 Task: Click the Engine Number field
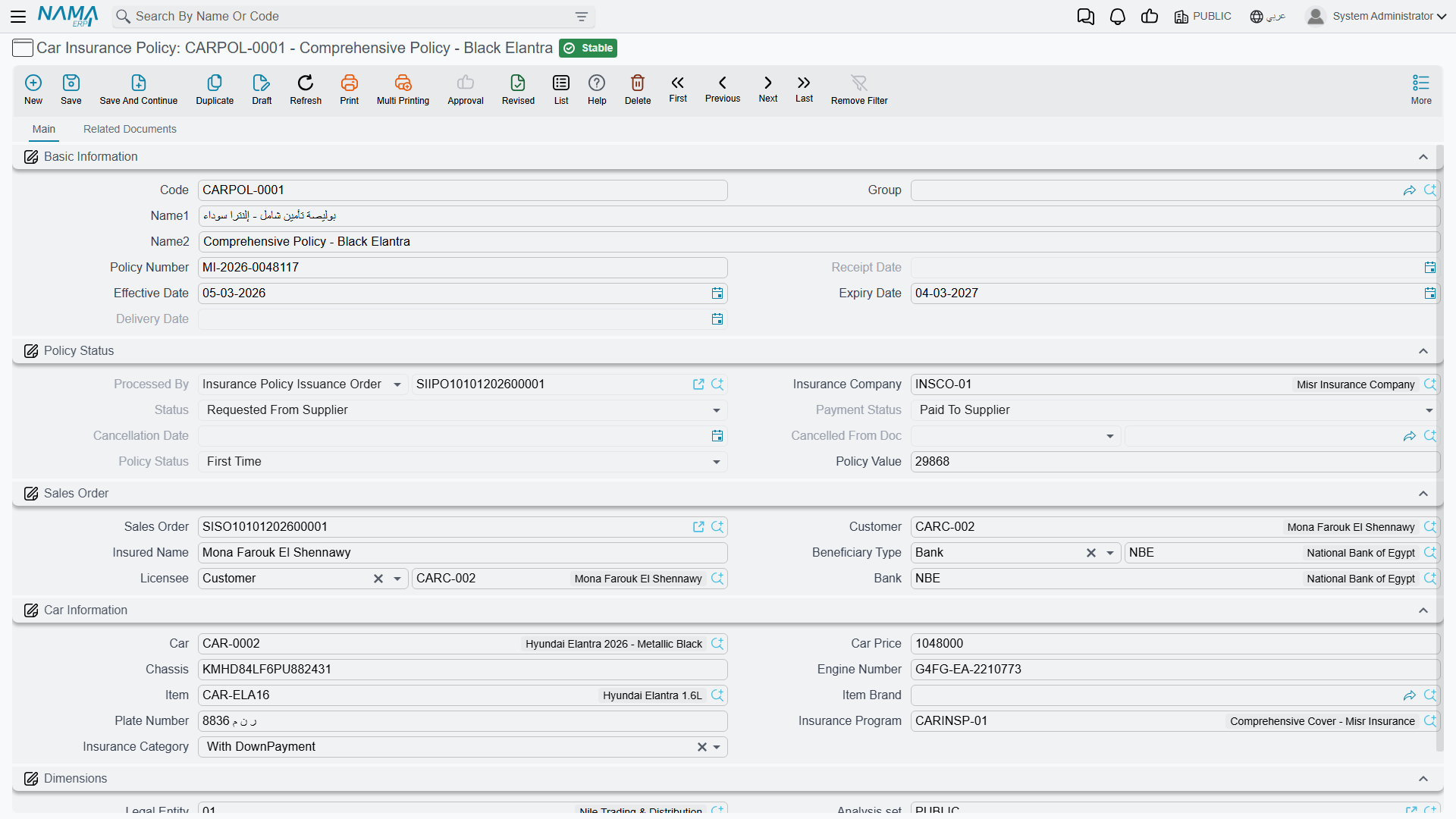1175,670
